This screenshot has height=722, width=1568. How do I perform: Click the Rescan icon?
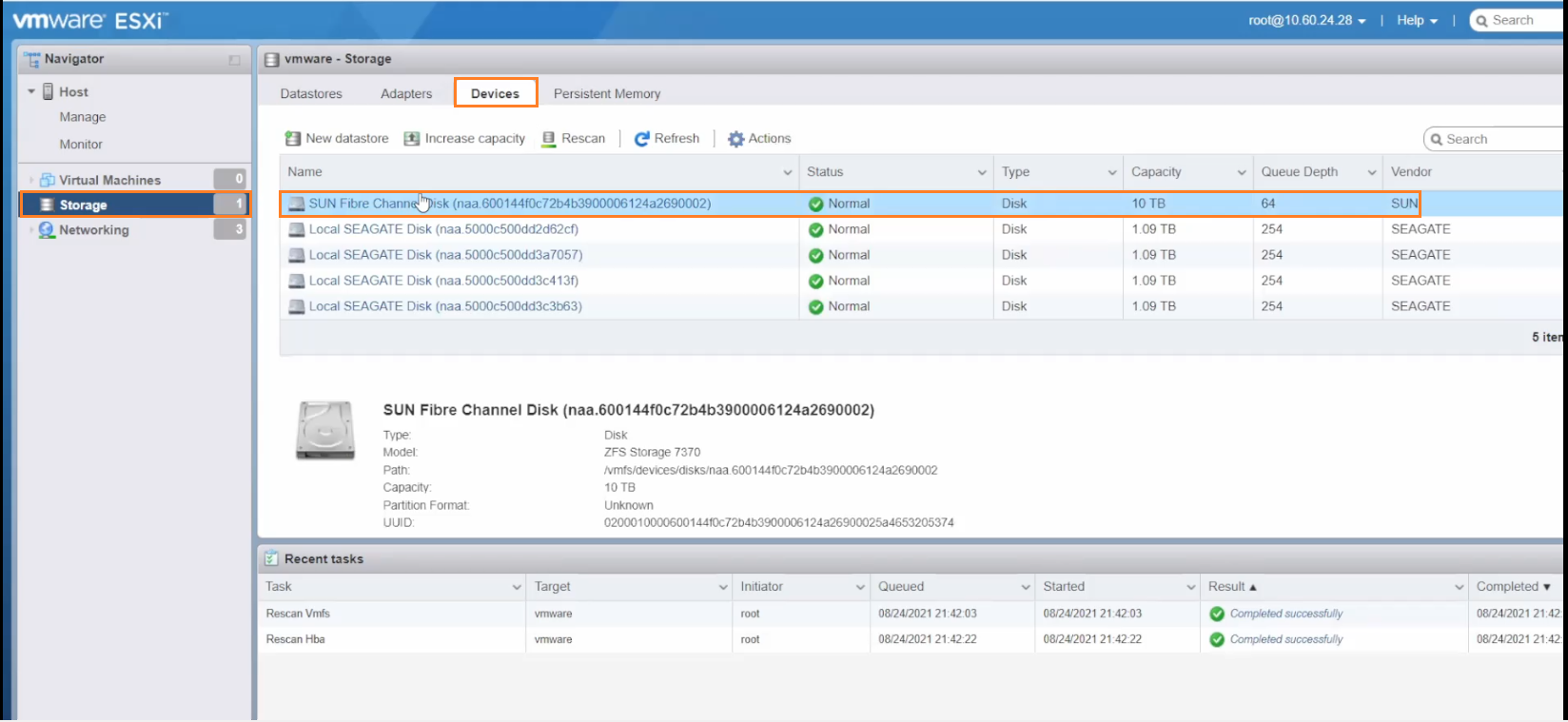(x=549, y=139)
